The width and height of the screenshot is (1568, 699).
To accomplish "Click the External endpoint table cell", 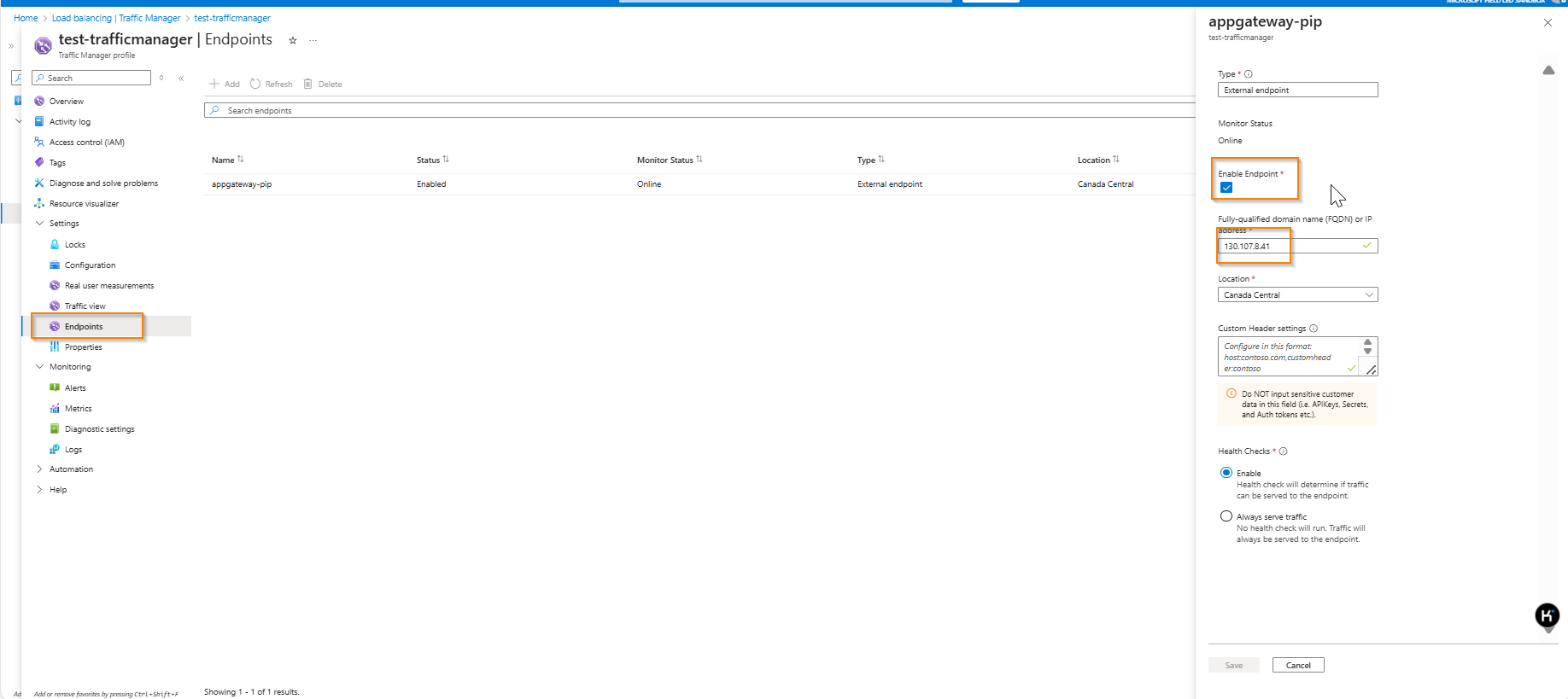I will (890, 184).
